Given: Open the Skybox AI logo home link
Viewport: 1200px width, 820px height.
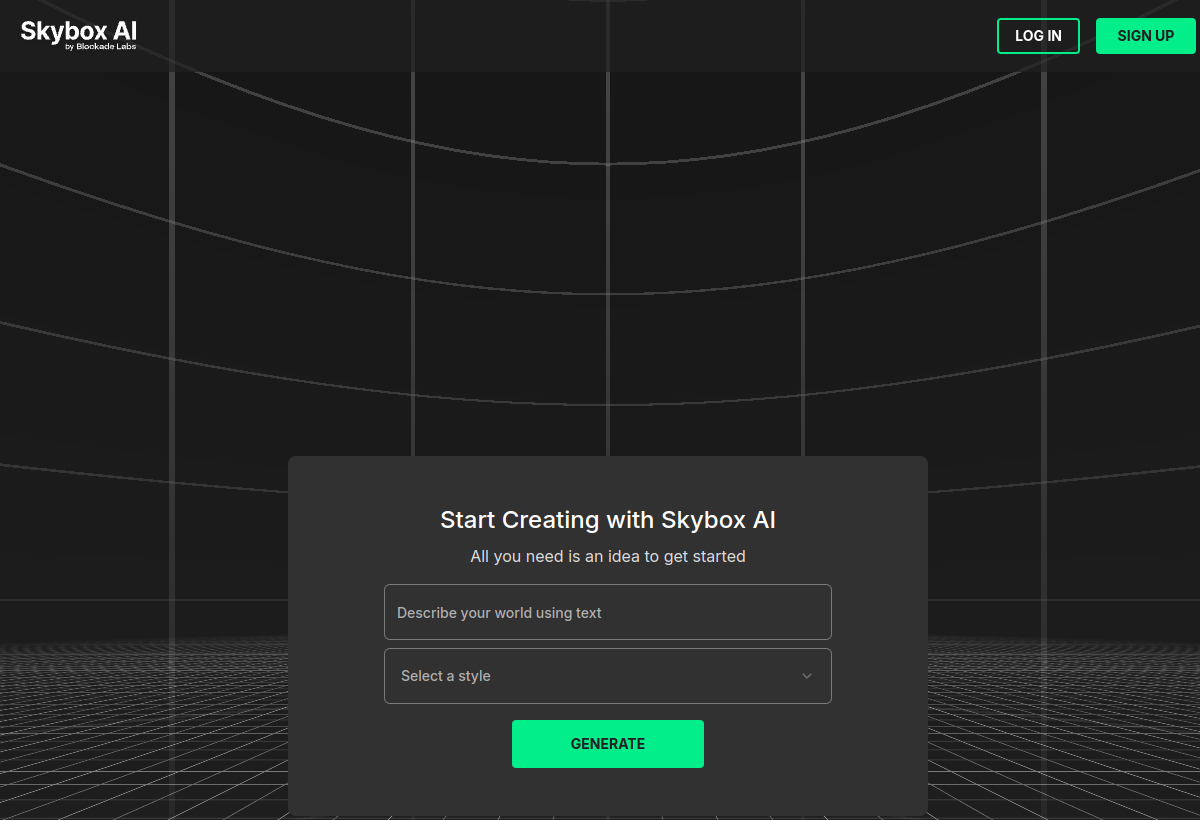Looking at the screenshot, I should coord(79,35).
